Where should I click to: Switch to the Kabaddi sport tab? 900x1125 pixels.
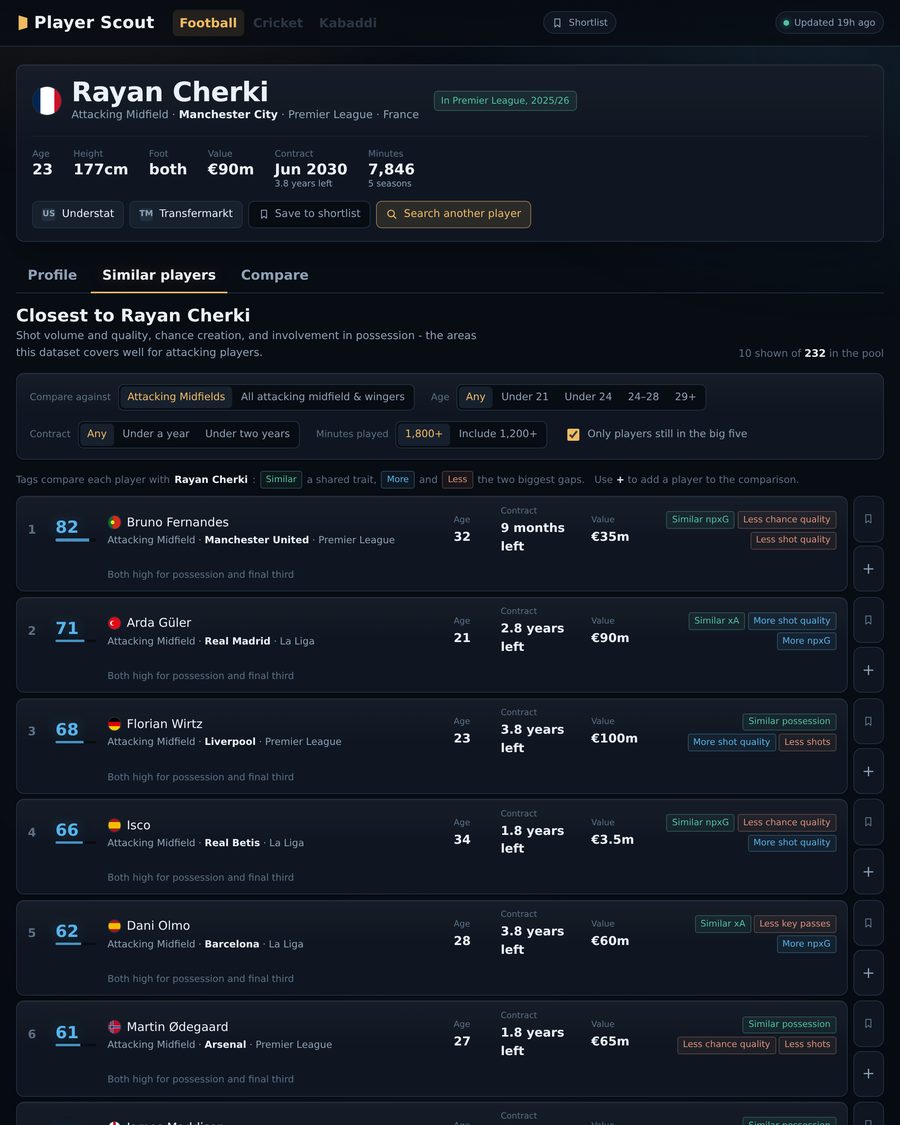point(347,23)
